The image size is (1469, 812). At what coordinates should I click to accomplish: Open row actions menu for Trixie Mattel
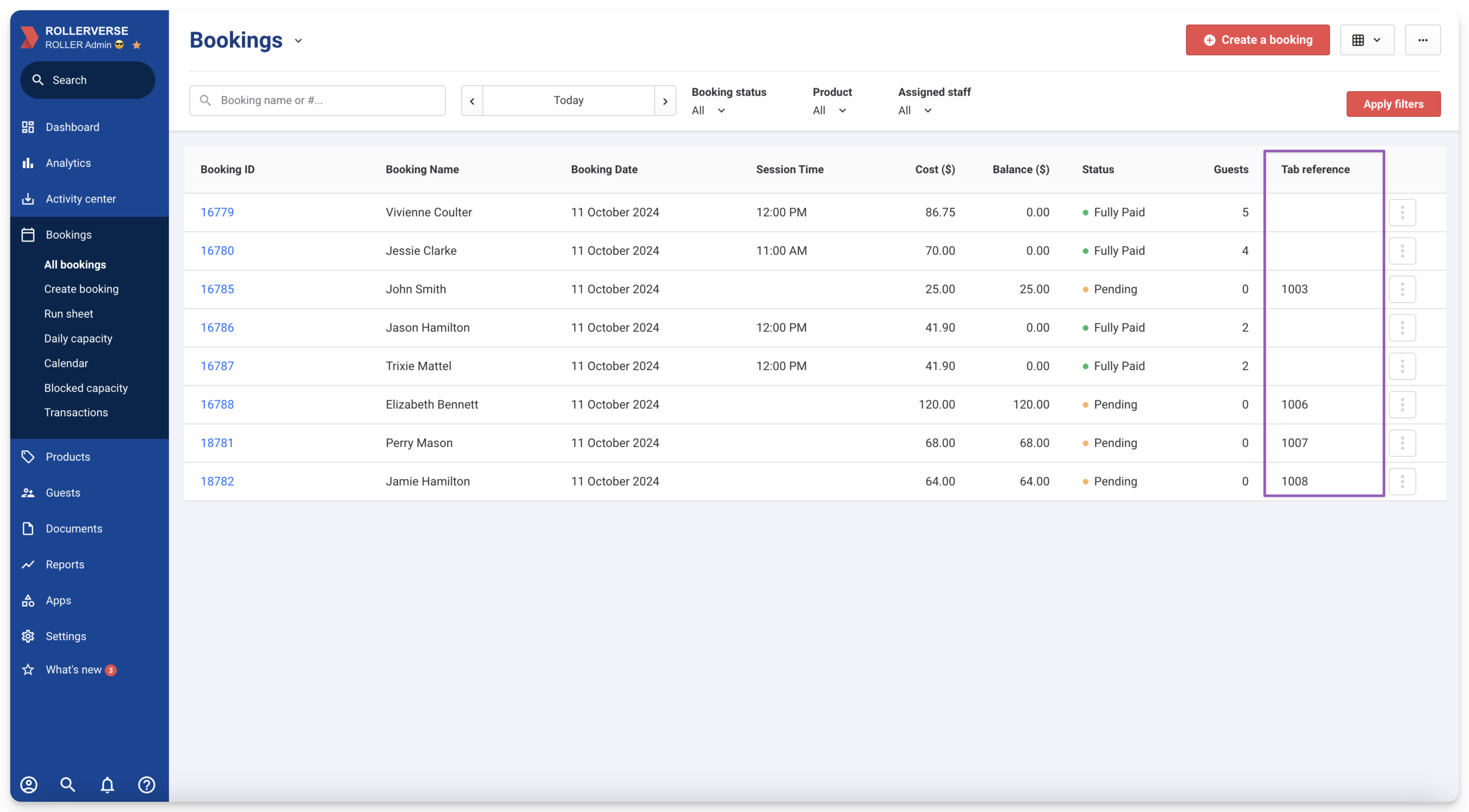coord(1402,366)
